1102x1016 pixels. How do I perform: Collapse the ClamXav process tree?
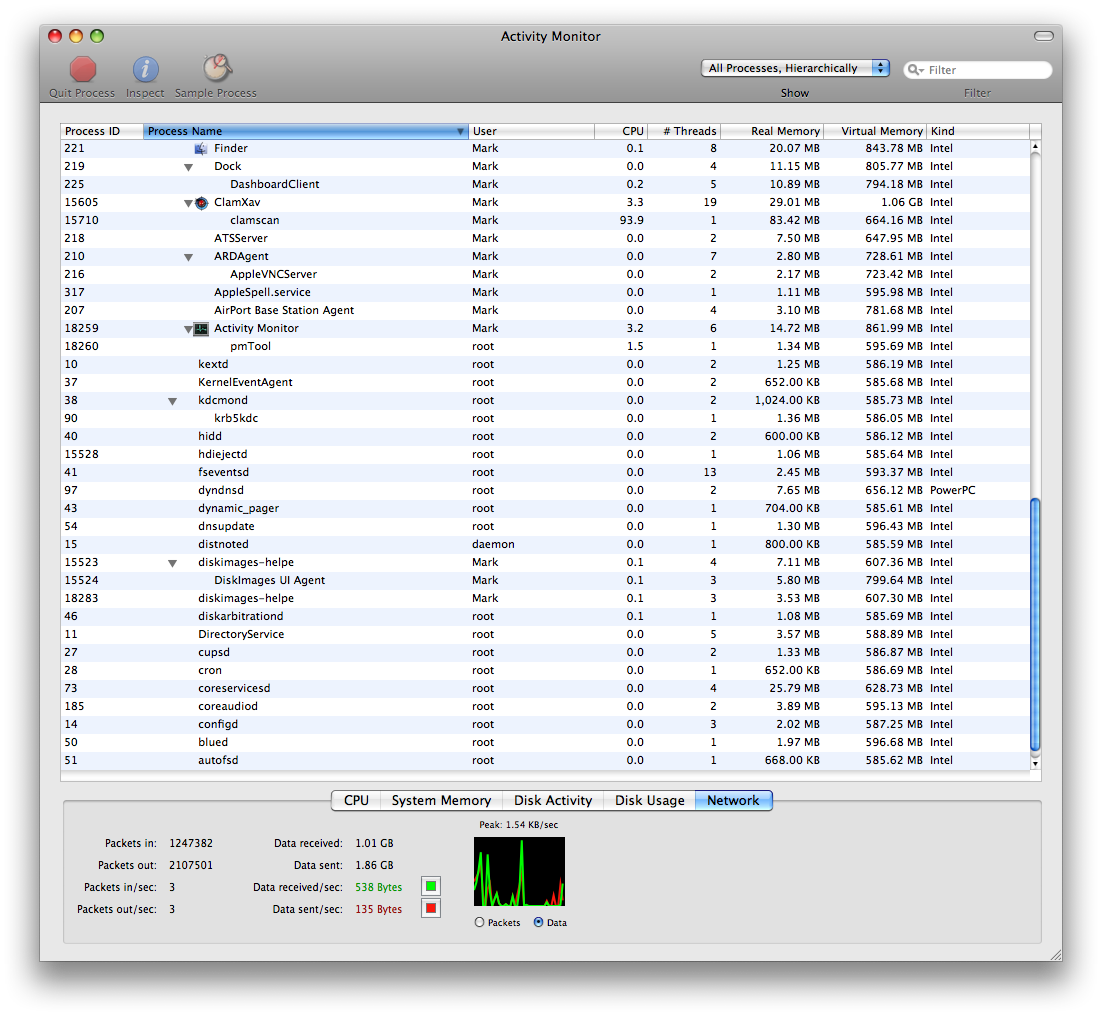pyautogui.click(x=188, y=203)
